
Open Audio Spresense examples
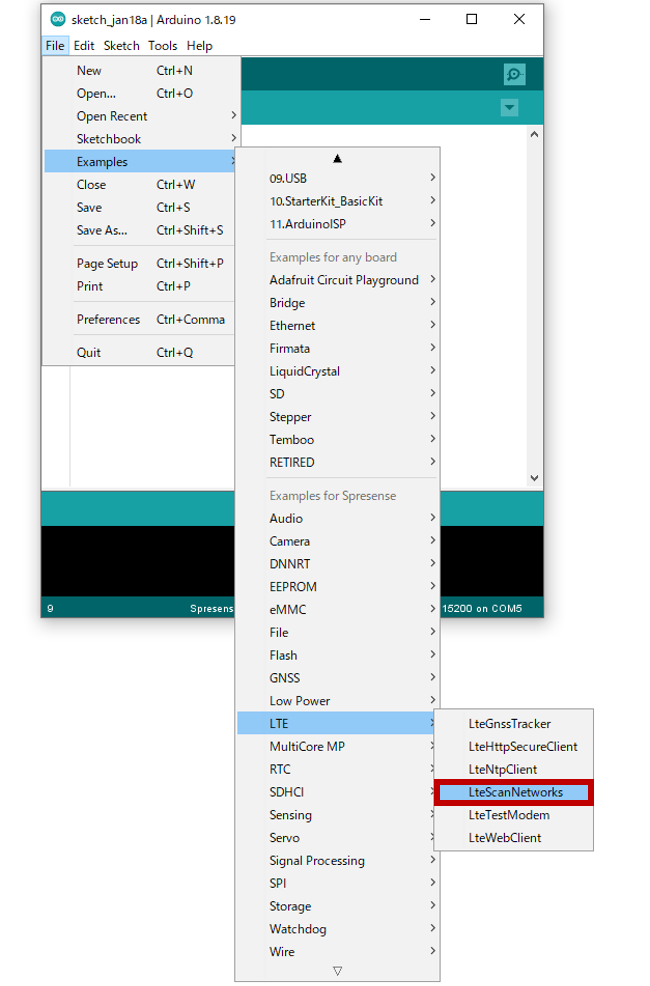pyautogui.click(x=338, y=519)
